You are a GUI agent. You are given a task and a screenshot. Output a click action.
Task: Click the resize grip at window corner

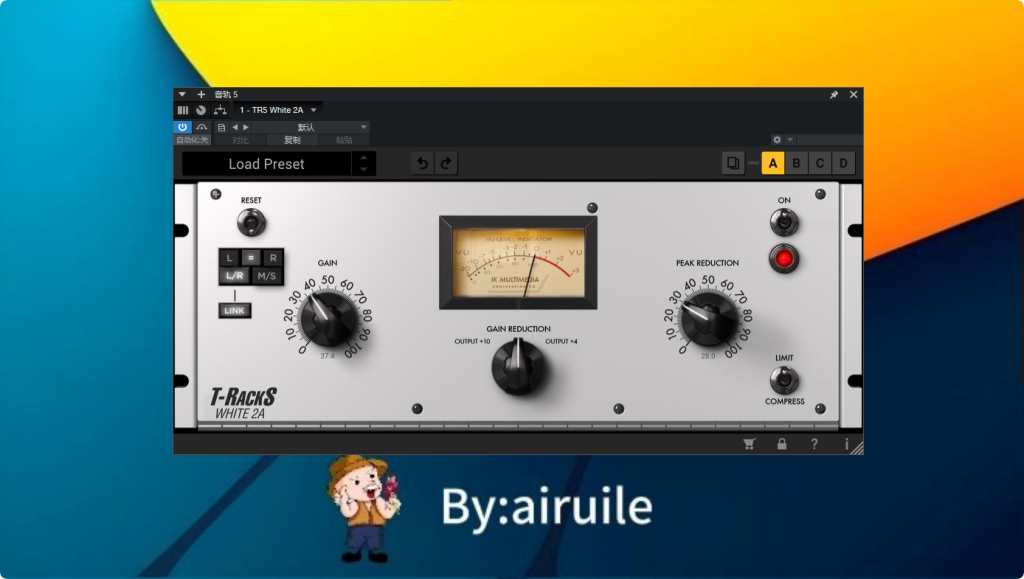(x=857, y=448)
